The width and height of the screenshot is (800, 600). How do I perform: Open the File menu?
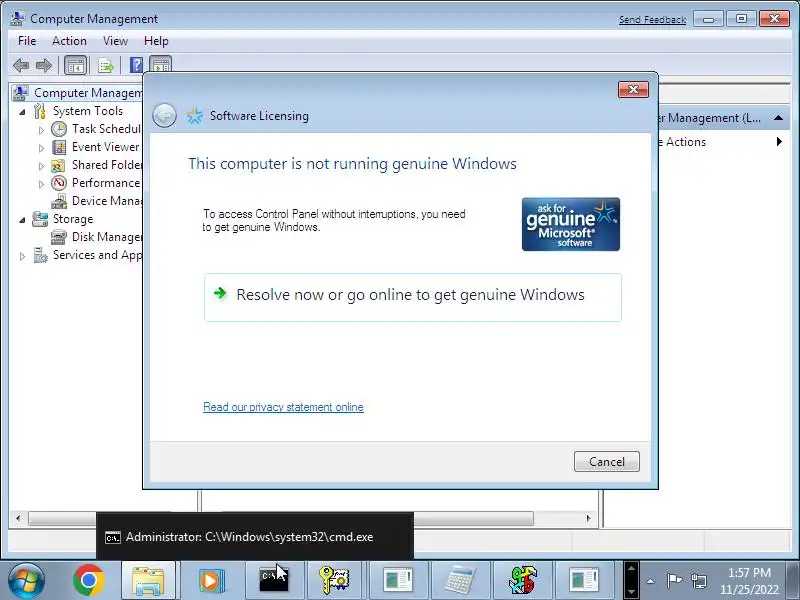coord(27,41)
